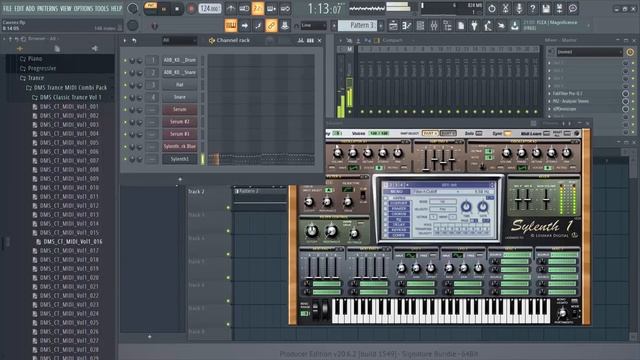Click the render audio export icon
This screenshot has width=640, height=360.
pos(559,8)
